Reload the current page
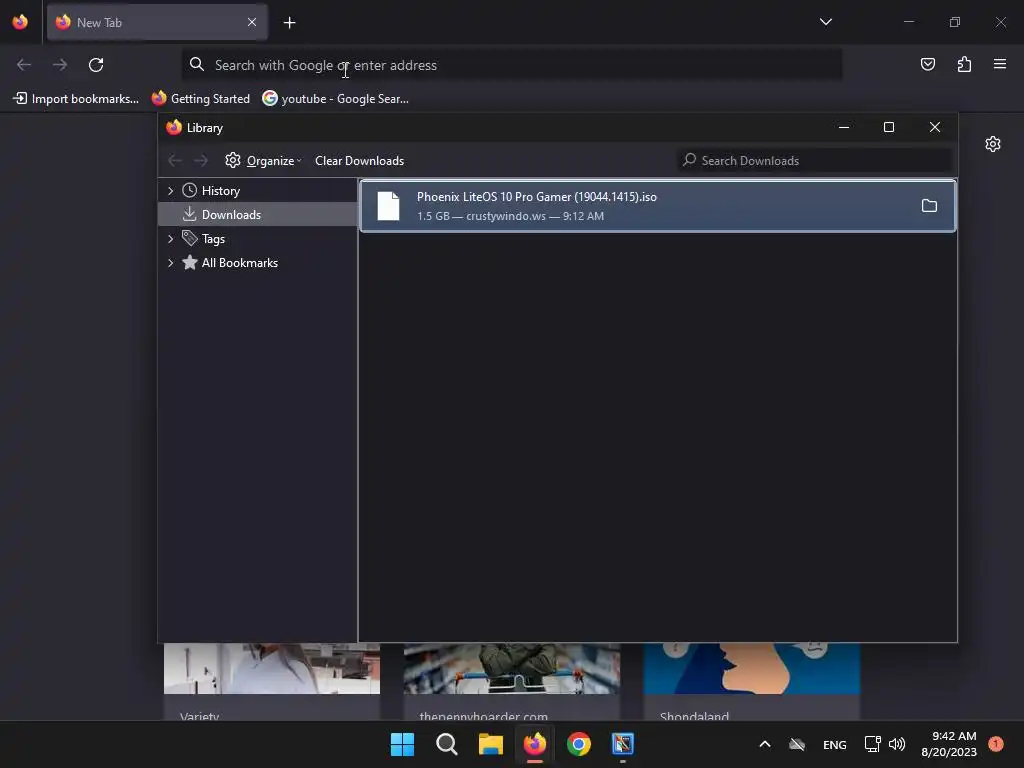The height and width of the screenshot is (768, 1024). 96,65
